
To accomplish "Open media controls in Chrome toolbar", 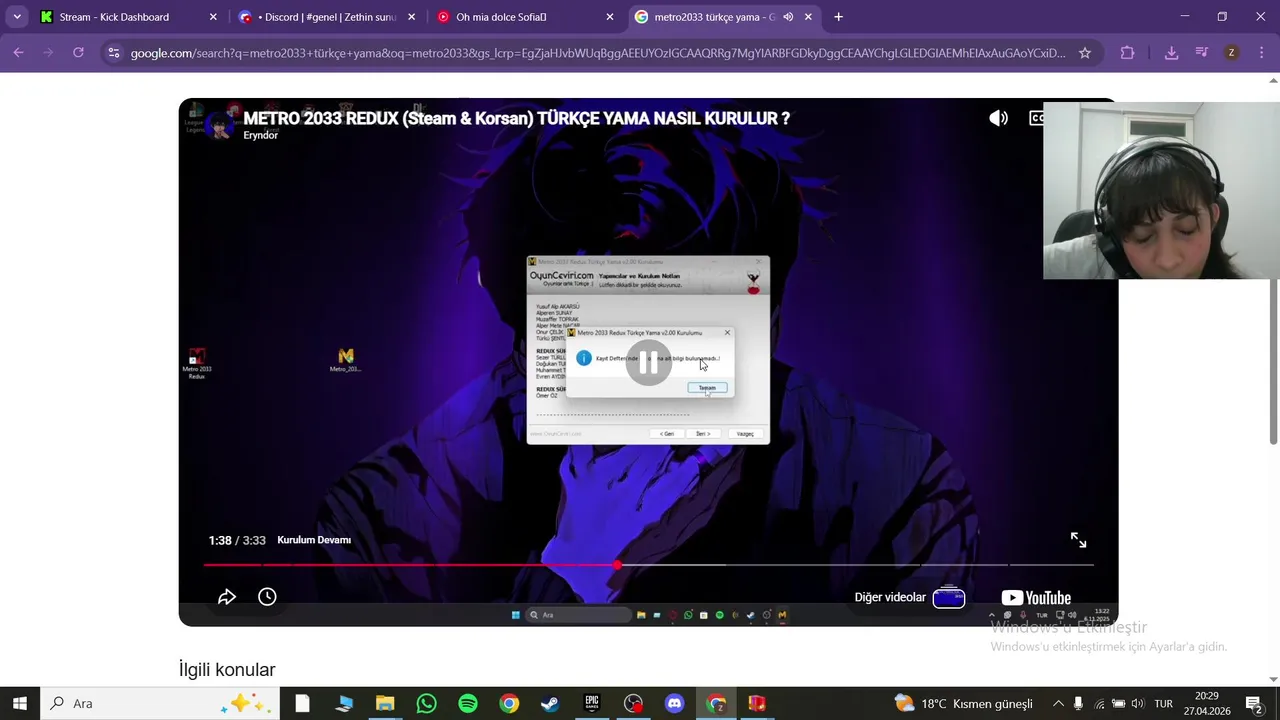I will pos(1202,53).
